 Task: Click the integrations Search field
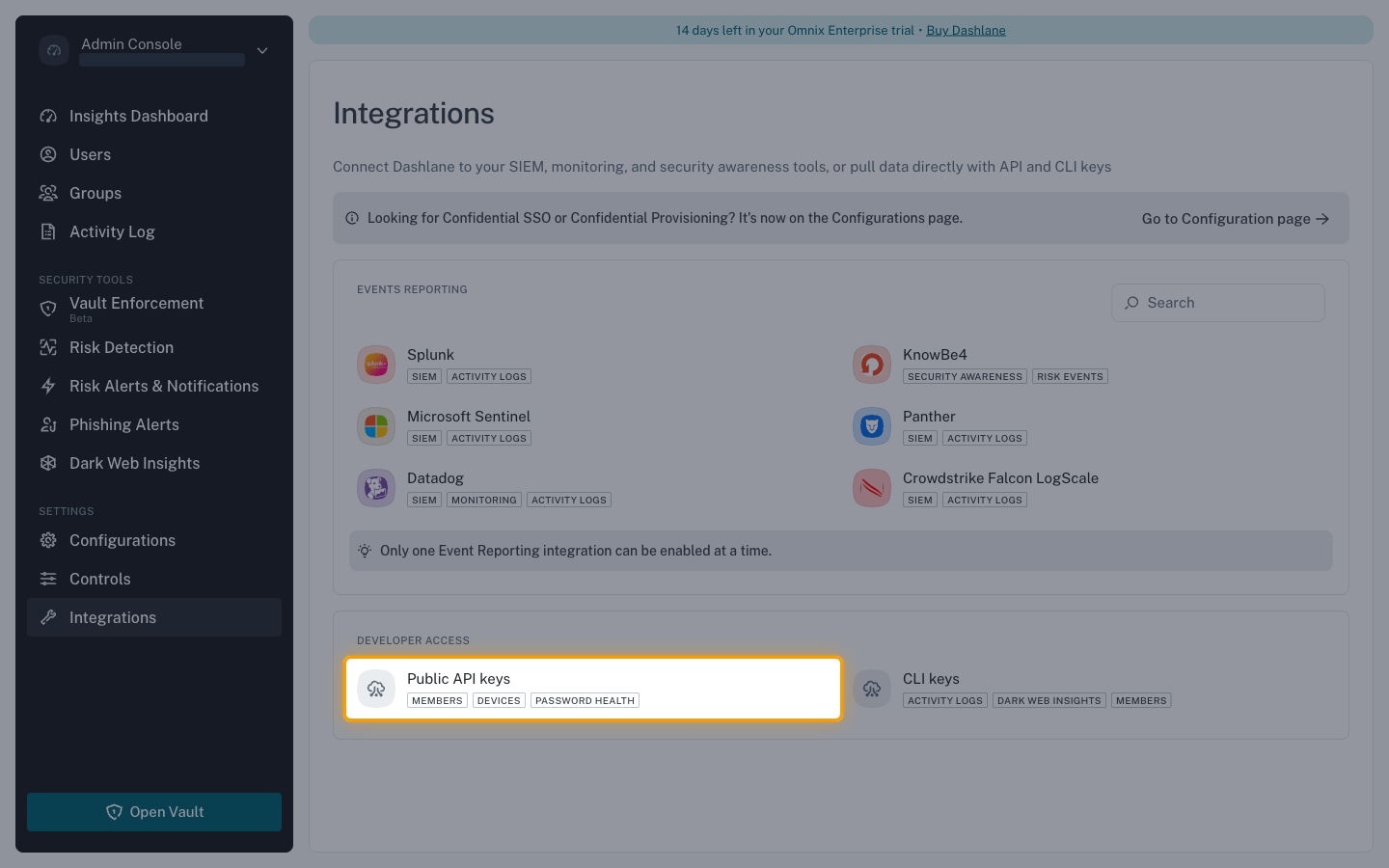pyautogui.click(x=1218, y=303)
